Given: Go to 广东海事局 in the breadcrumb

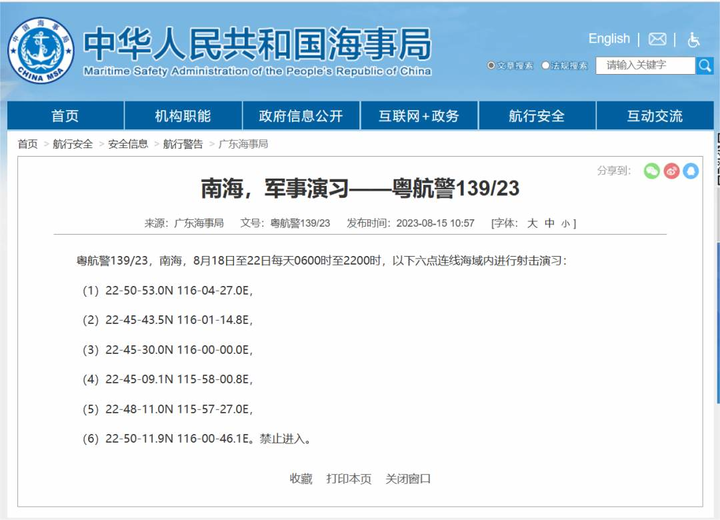Looking at the screenshot, I should coord(243,144).
